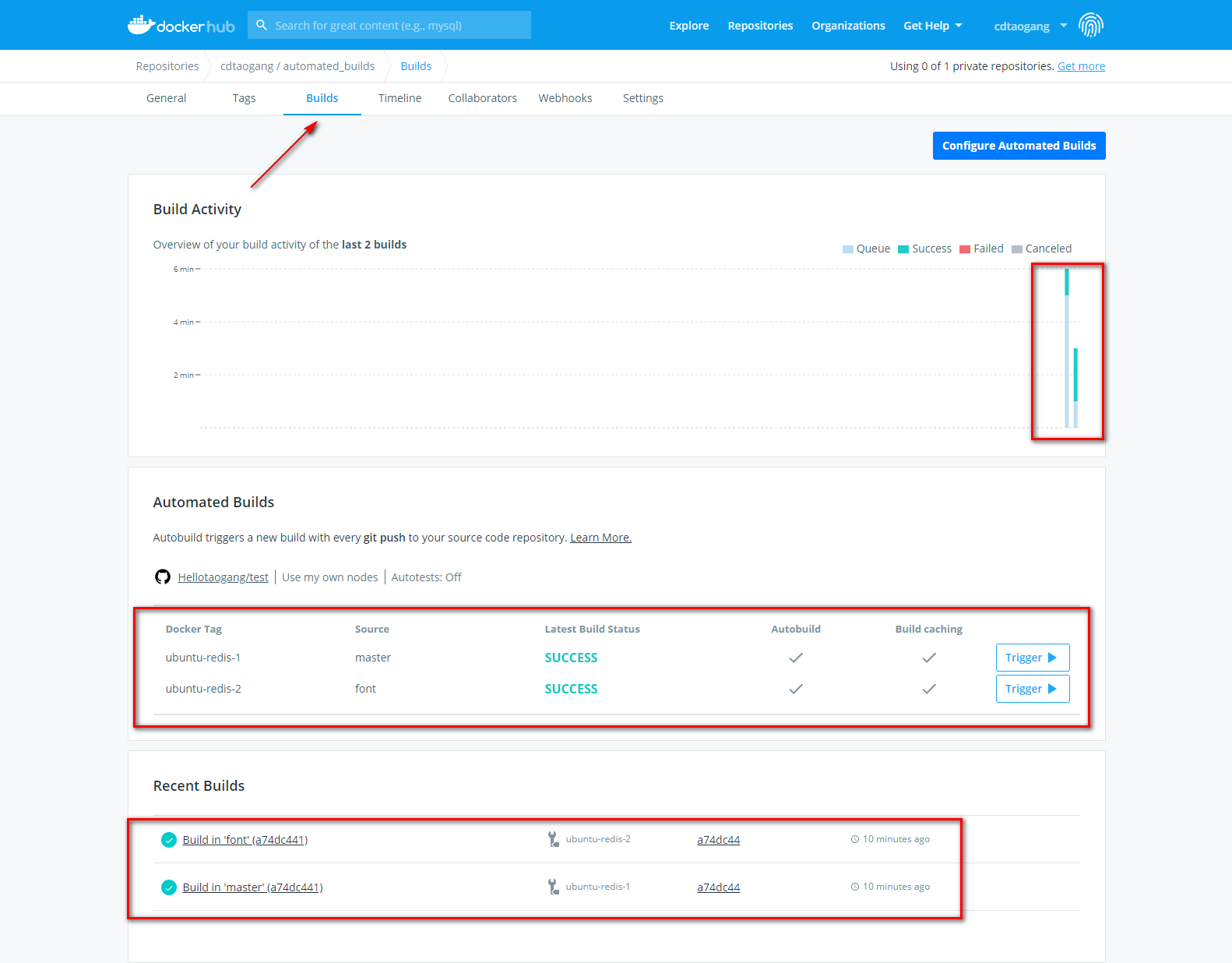Click success checkmark icon for 'font' build
The height and width of the screenshot is (963, 1232).
(169, 840)
